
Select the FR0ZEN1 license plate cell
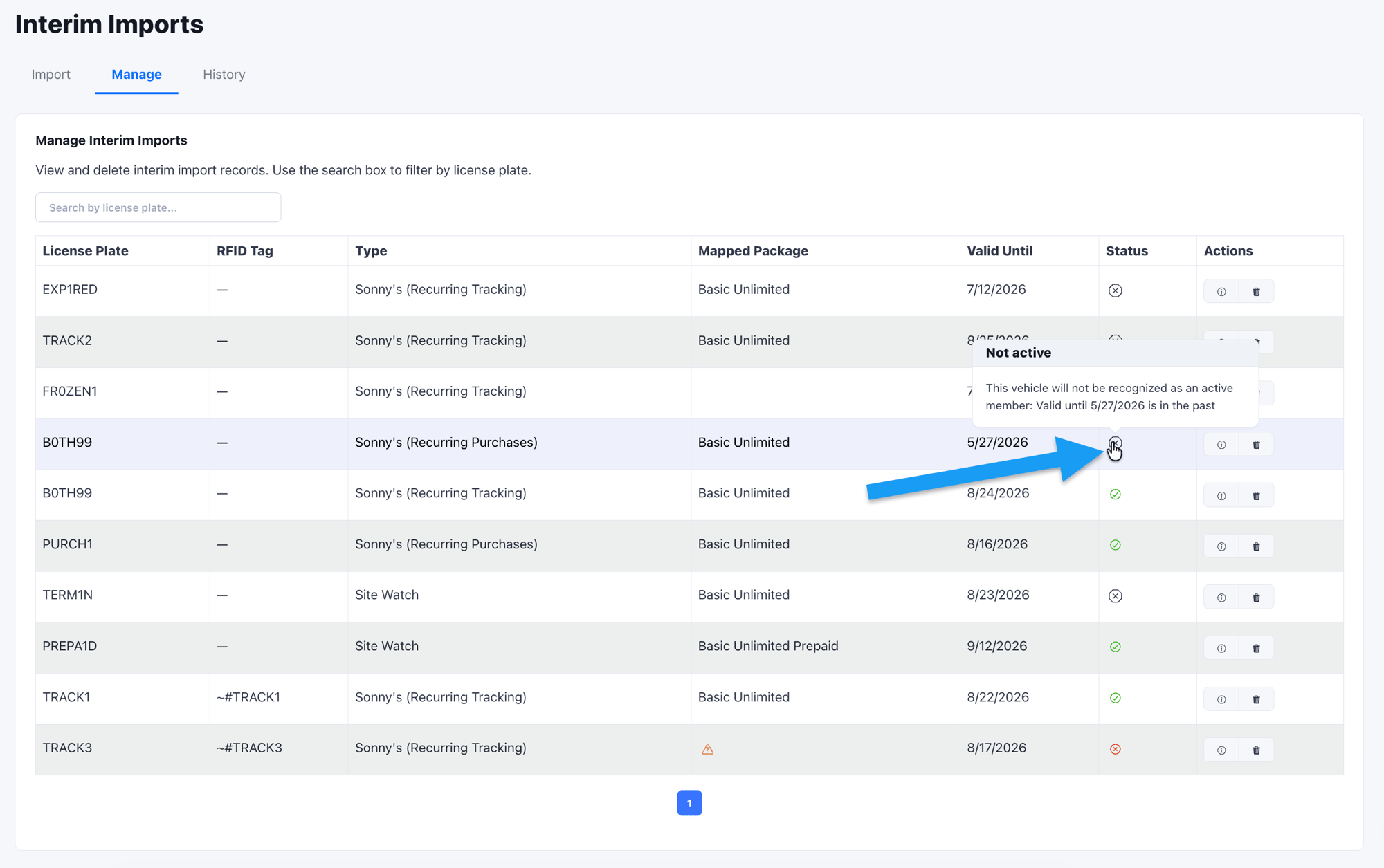pos(122,391)
